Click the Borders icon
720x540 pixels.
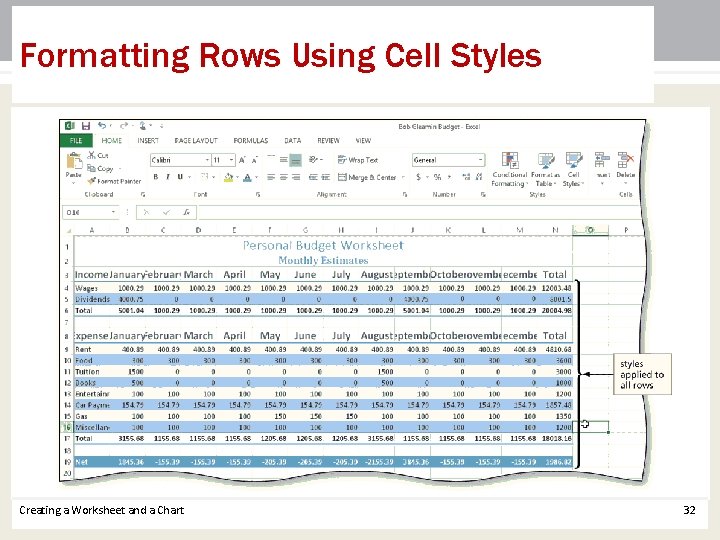point(205,177)
